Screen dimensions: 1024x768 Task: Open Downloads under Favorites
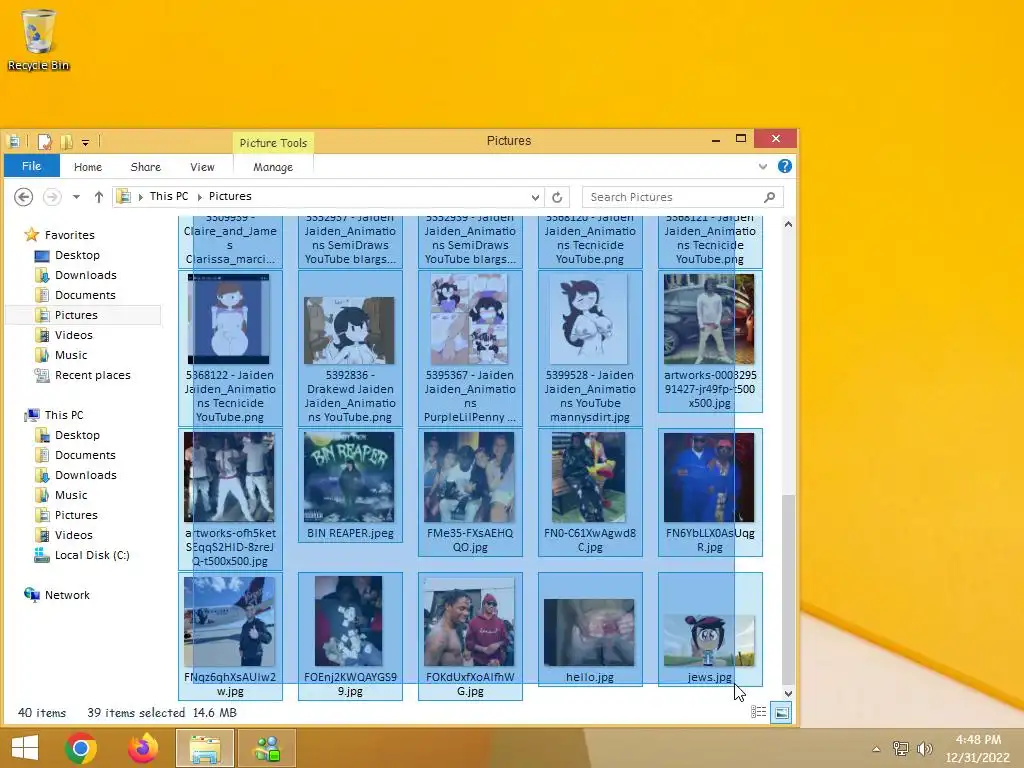86,275
